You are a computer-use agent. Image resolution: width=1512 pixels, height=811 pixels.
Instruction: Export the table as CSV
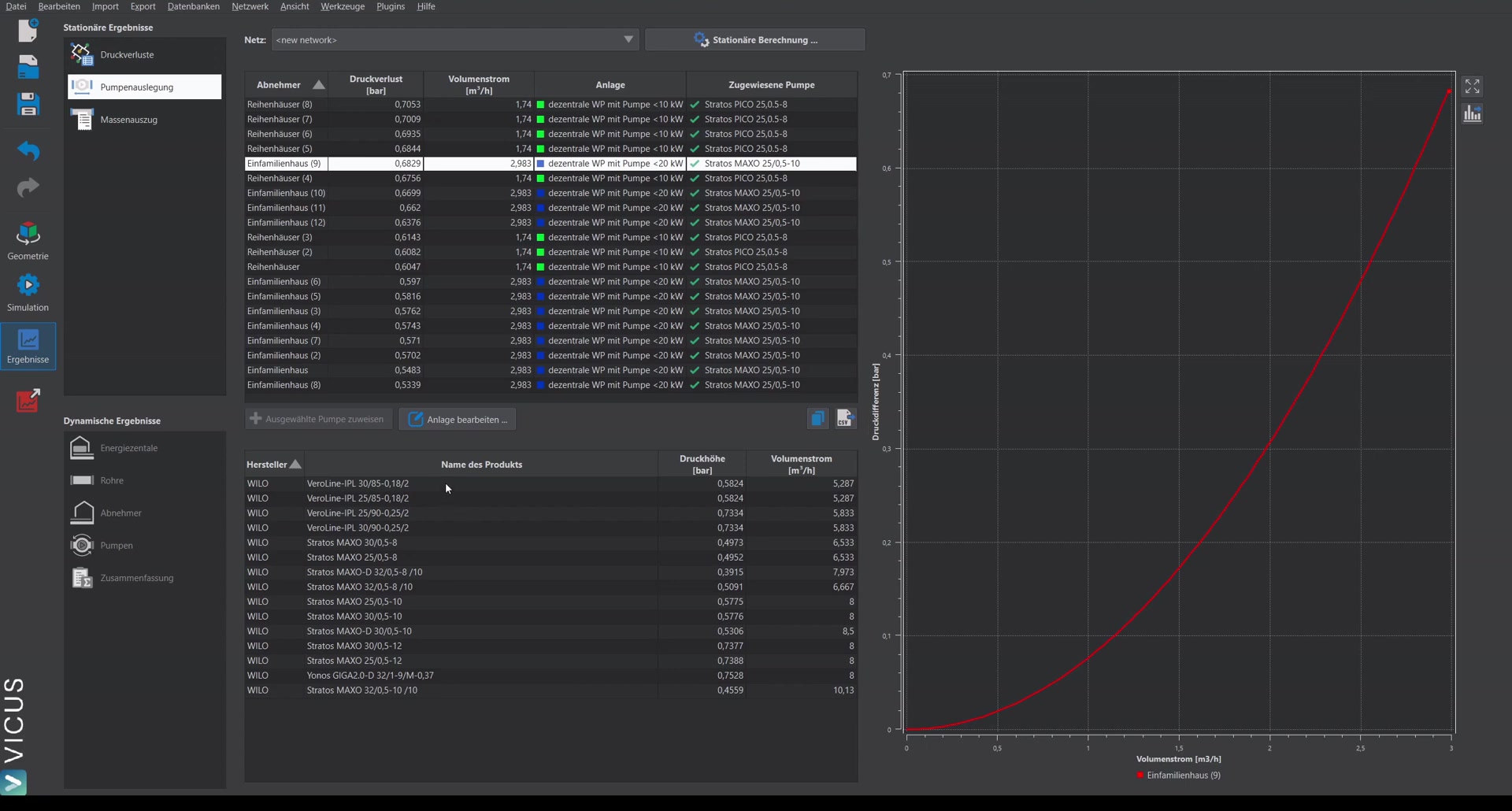click(x=846, y=419)
